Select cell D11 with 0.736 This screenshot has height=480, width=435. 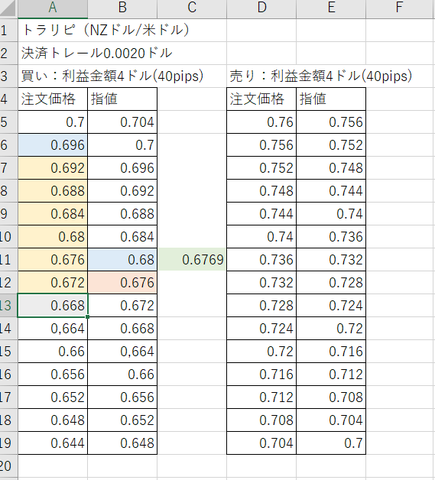pos(262,259)
